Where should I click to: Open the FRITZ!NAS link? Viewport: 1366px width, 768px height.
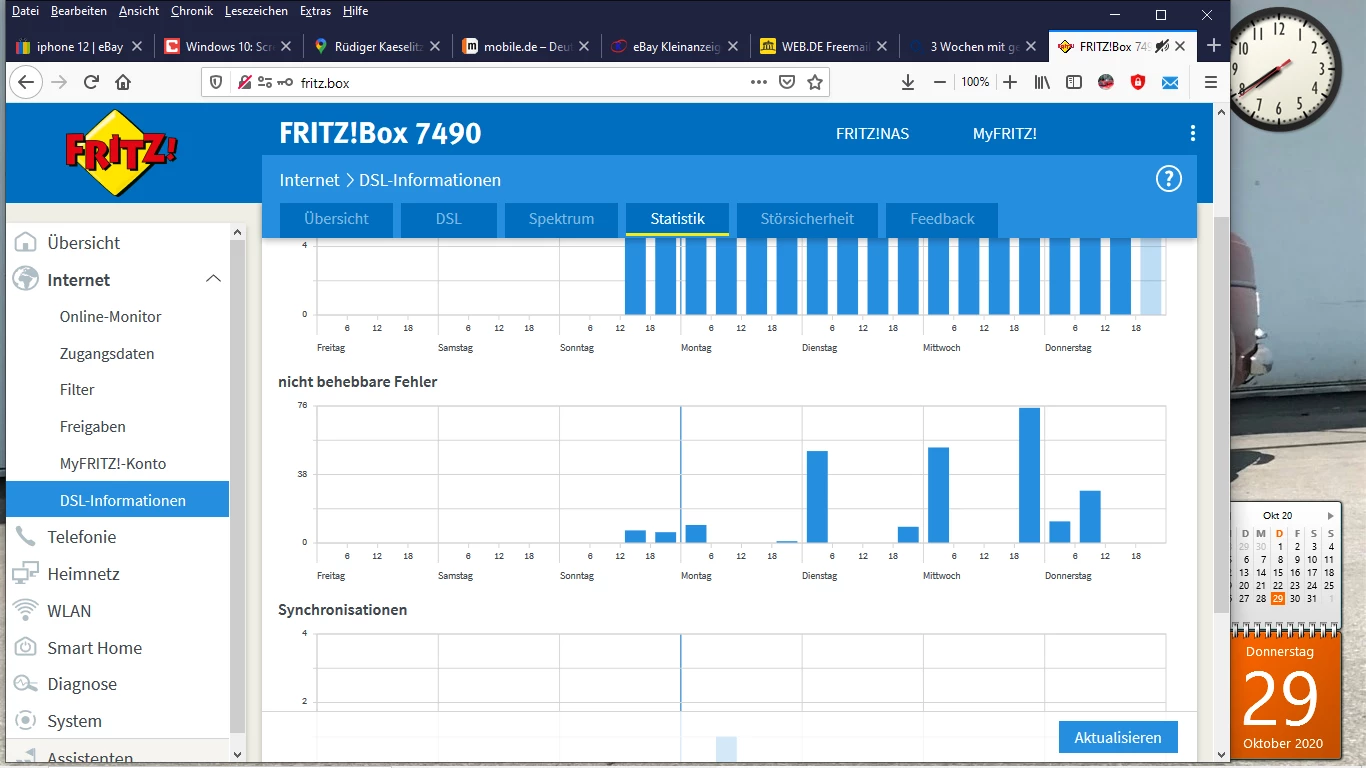(872, 134)
